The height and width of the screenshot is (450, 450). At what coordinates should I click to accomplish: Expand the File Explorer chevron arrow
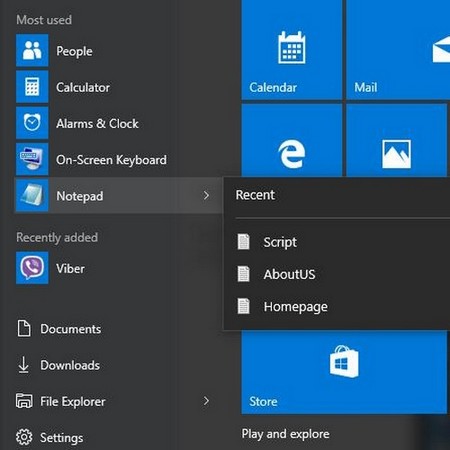(x=206, y=401)
